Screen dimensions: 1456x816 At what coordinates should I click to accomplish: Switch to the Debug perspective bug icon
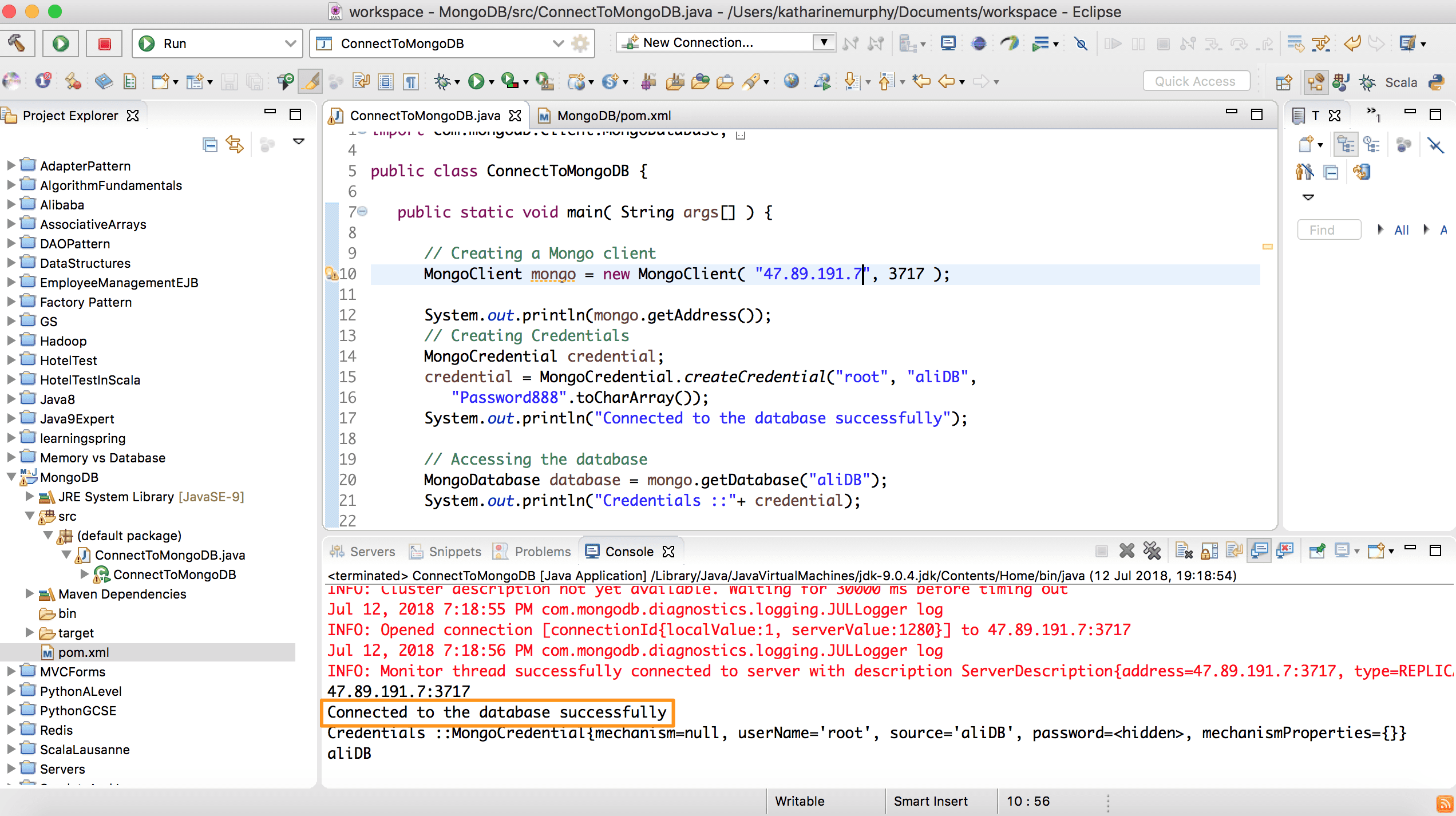pos(1367,82)
